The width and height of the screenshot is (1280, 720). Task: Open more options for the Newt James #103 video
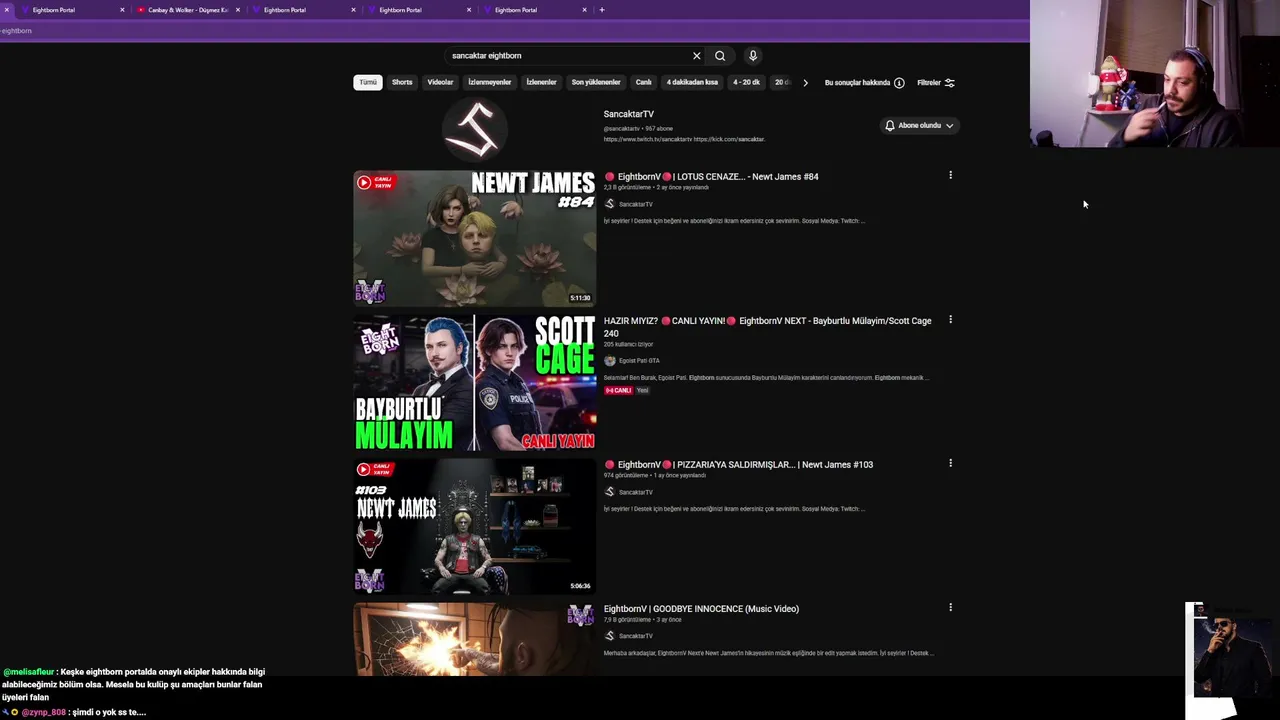[950, 463]
